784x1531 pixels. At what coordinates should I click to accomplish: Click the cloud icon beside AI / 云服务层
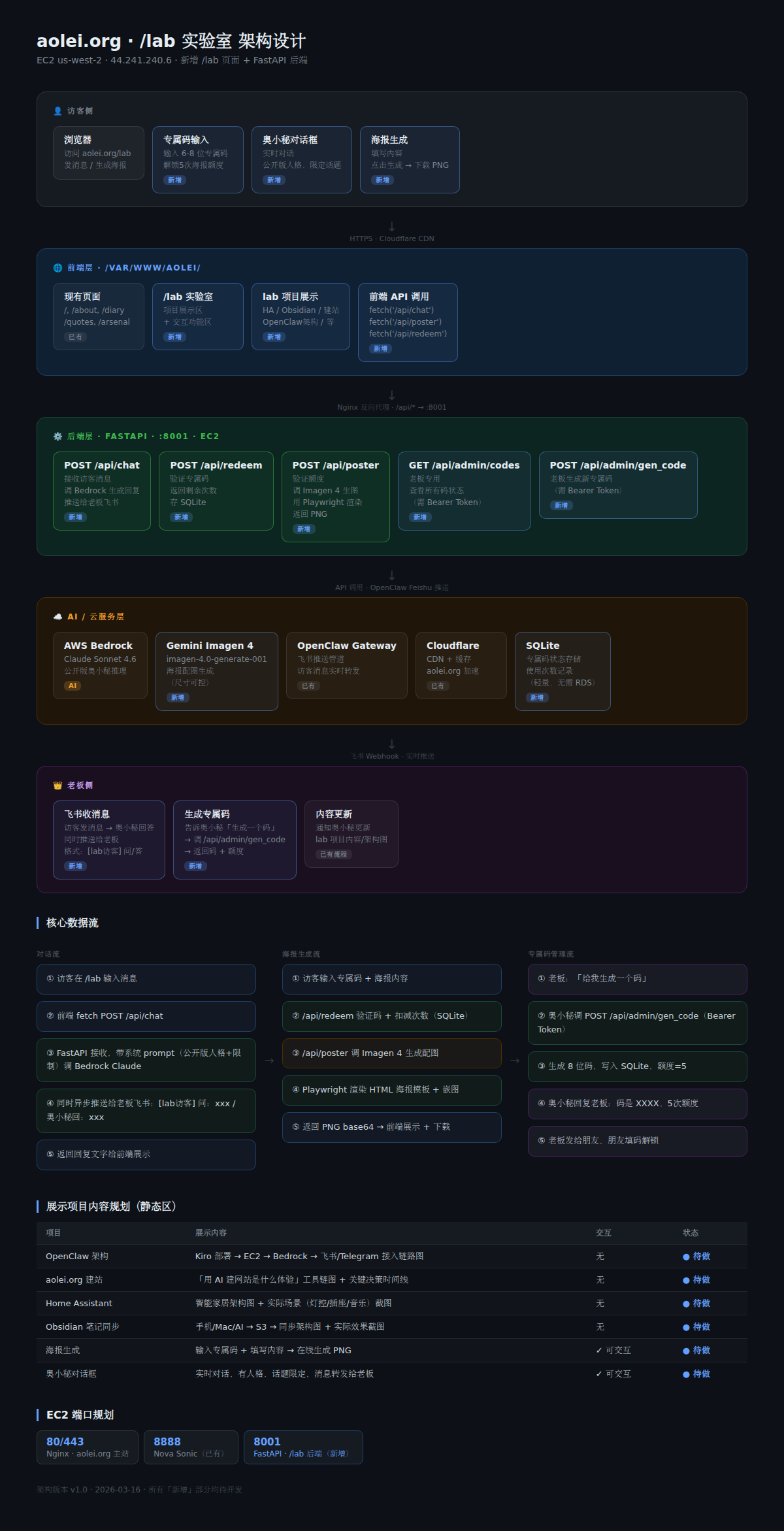[x=57, y=617]
